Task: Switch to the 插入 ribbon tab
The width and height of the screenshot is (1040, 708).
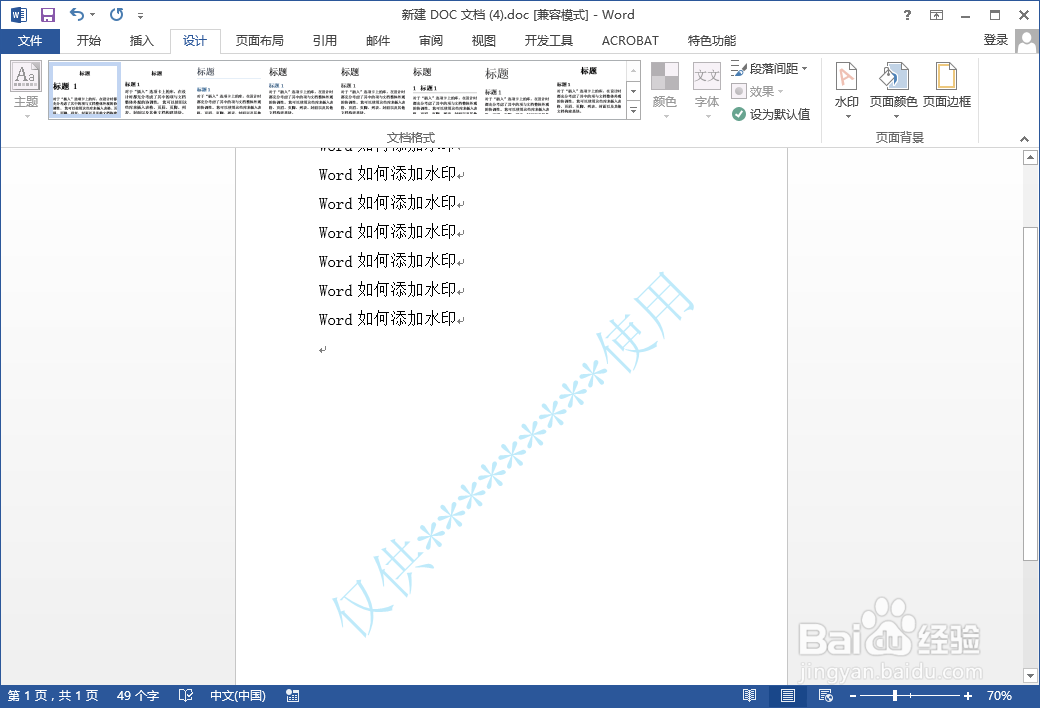Action: click(141, 40)
